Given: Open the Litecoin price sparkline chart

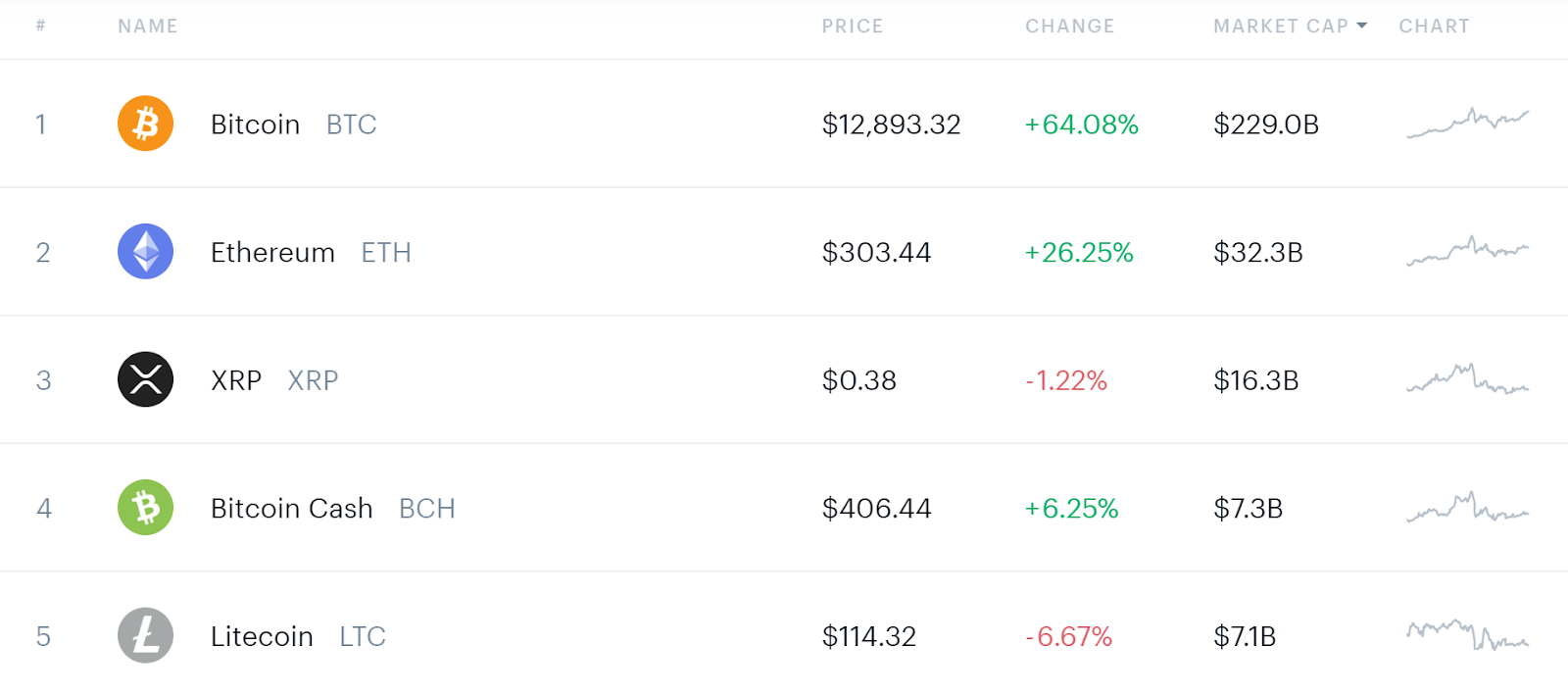Looking at the screenshot, I should tap(1467, 635).
